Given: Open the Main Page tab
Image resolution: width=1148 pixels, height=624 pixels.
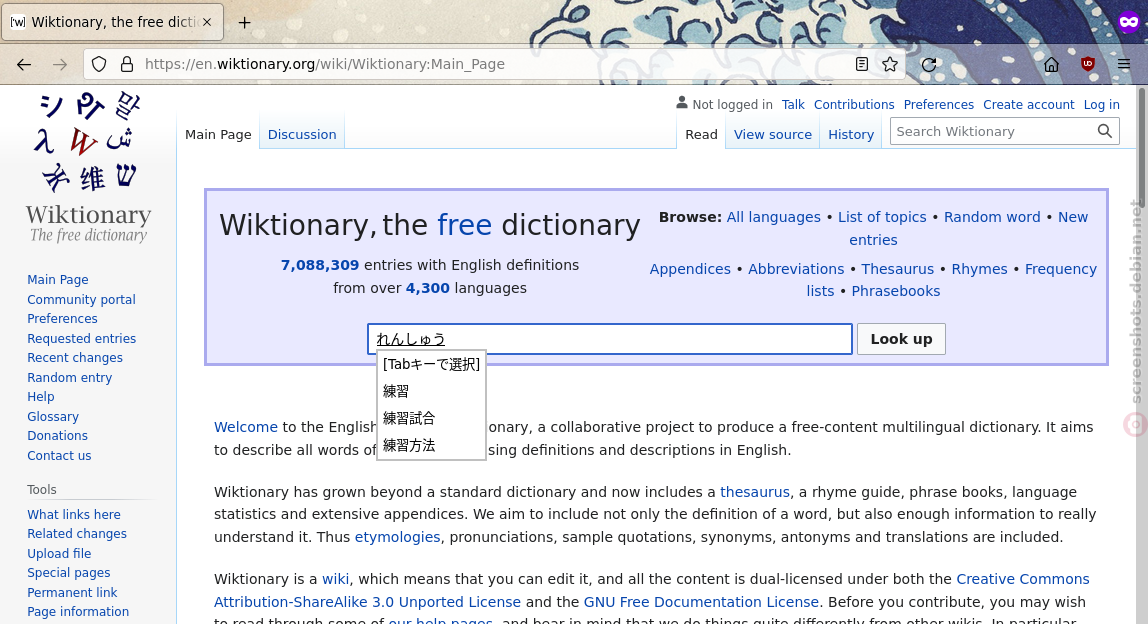Looking at the screenshot, I should pyautogui.click(x=218, y=135).
